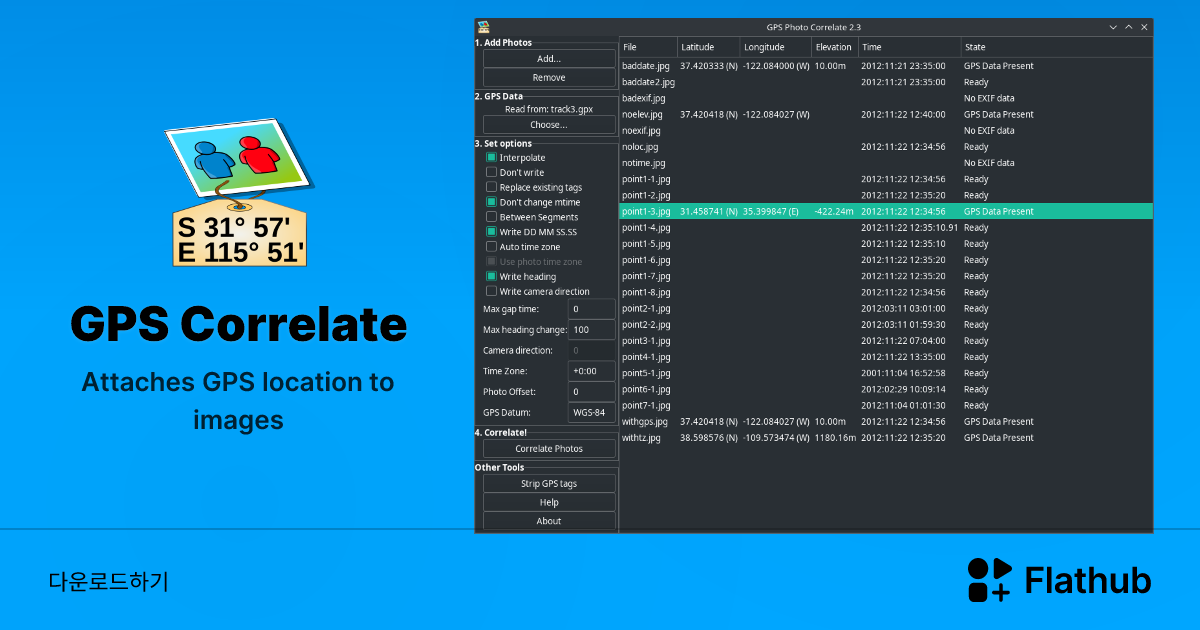Open the Time Zone selector showing +0:00
This screenshot has height=630, width=1200.
point(591,370)
